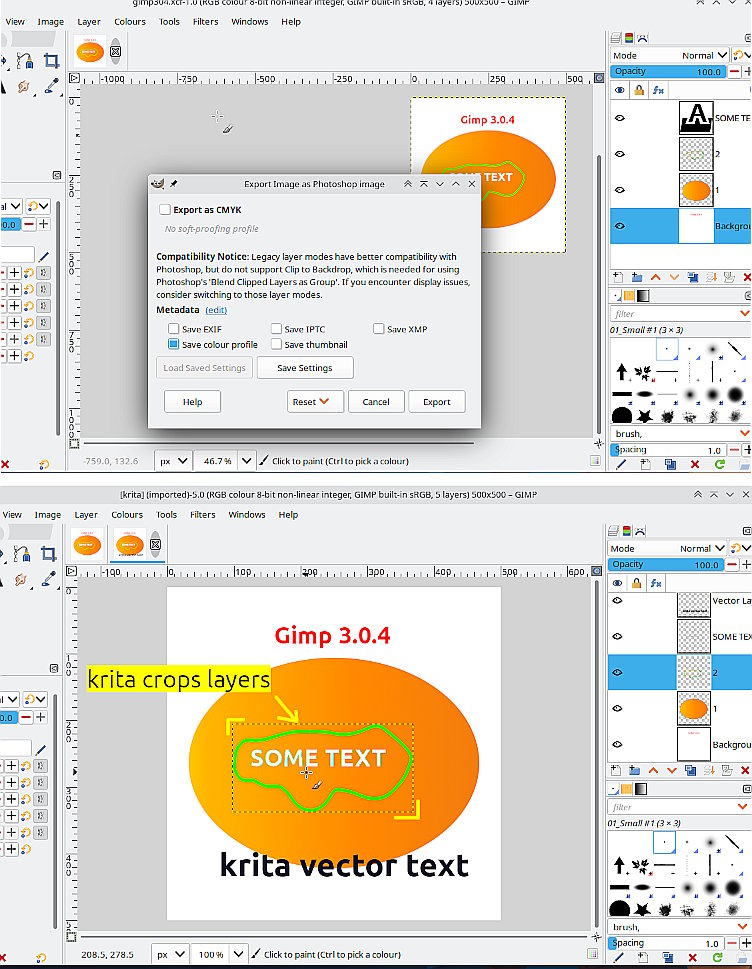Duplicate the layer in the upper window

coord(693,277)
